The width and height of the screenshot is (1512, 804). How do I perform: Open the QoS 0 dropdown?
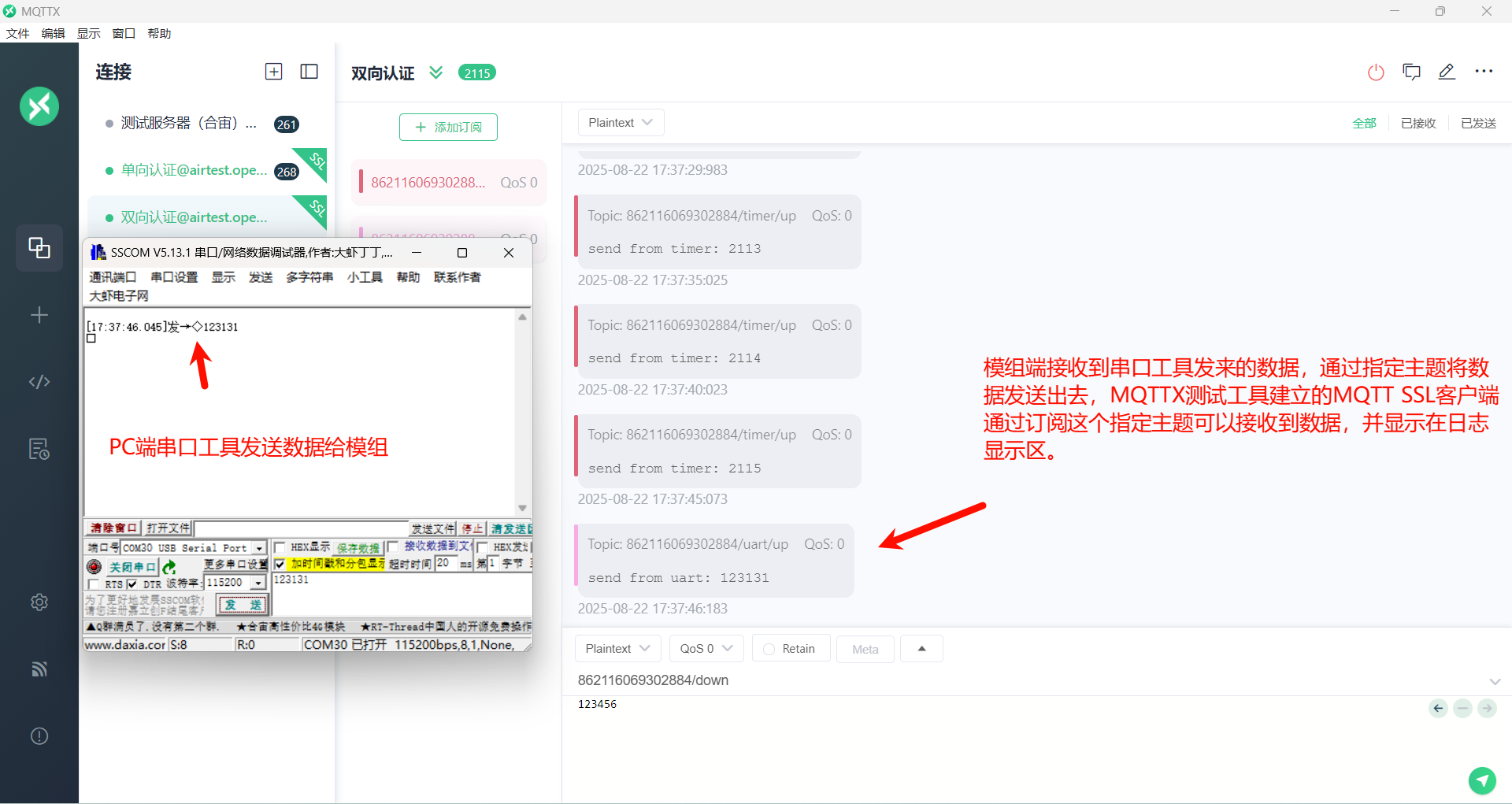tap(706, 649)
